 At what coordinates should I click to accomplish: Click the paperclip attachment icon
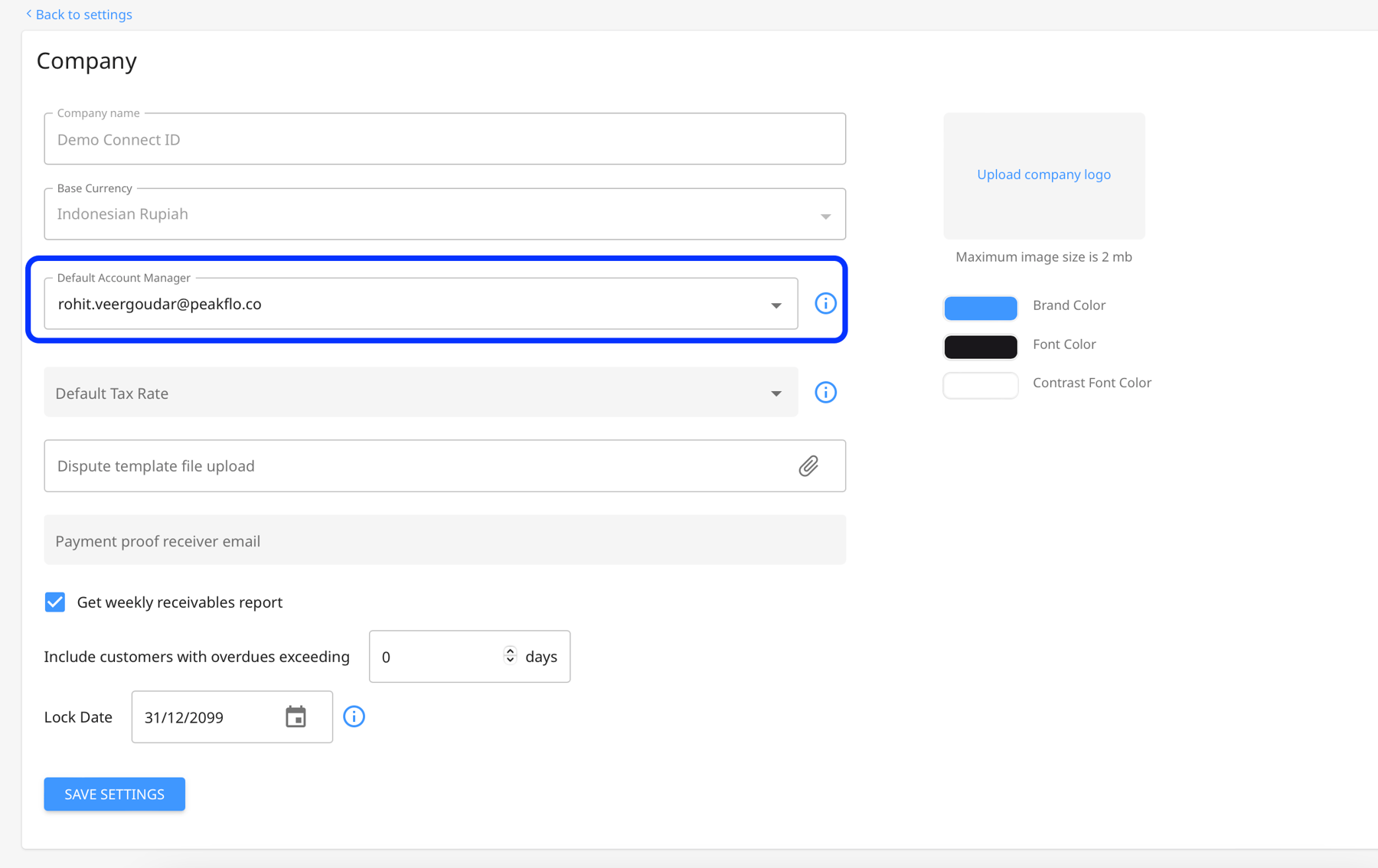click(x=808, y=466)
